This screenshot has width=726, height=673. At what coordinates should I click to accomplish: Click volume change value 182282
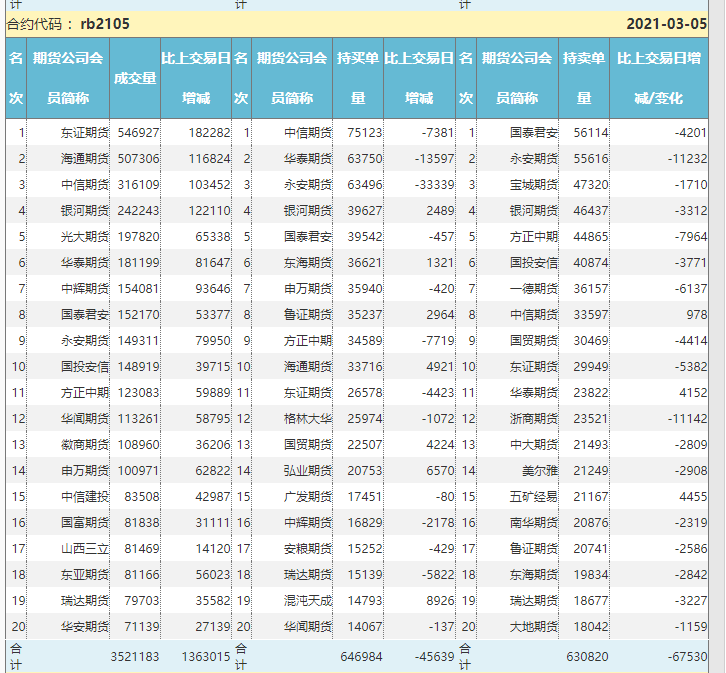pyautogui.click(x=209, y=133)
